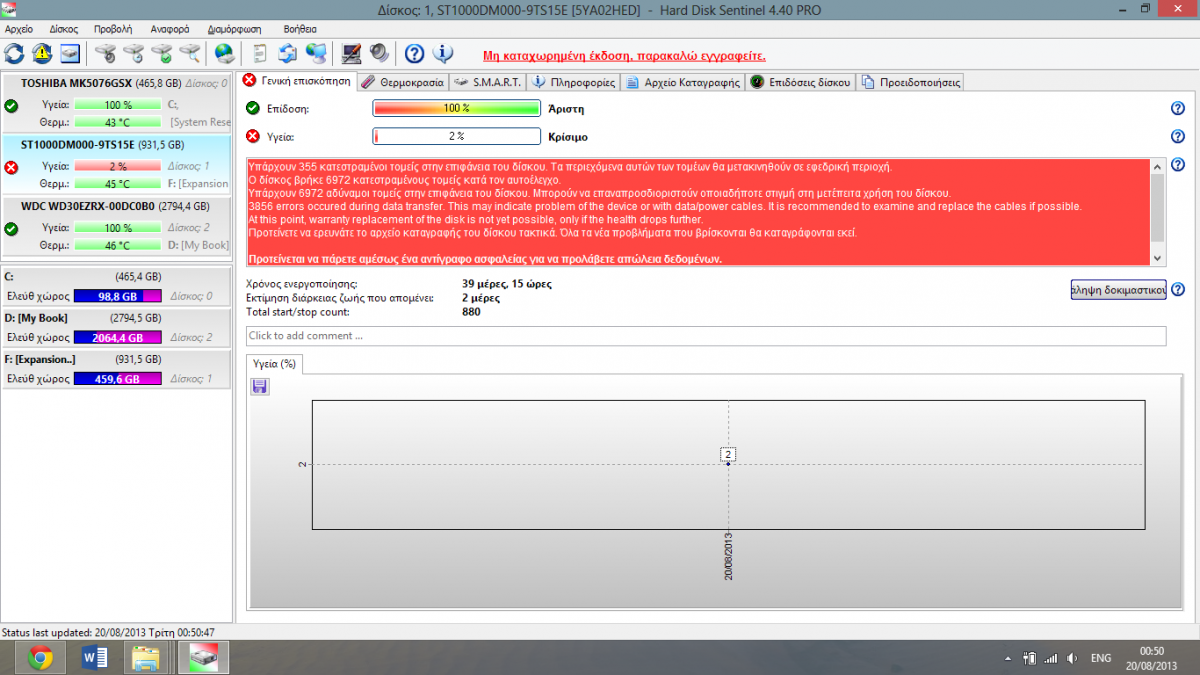The width and height of the screenshot is (1200, 675).
Task: Click the monitor with pencil configuration icon
Action: coord(352,53)
